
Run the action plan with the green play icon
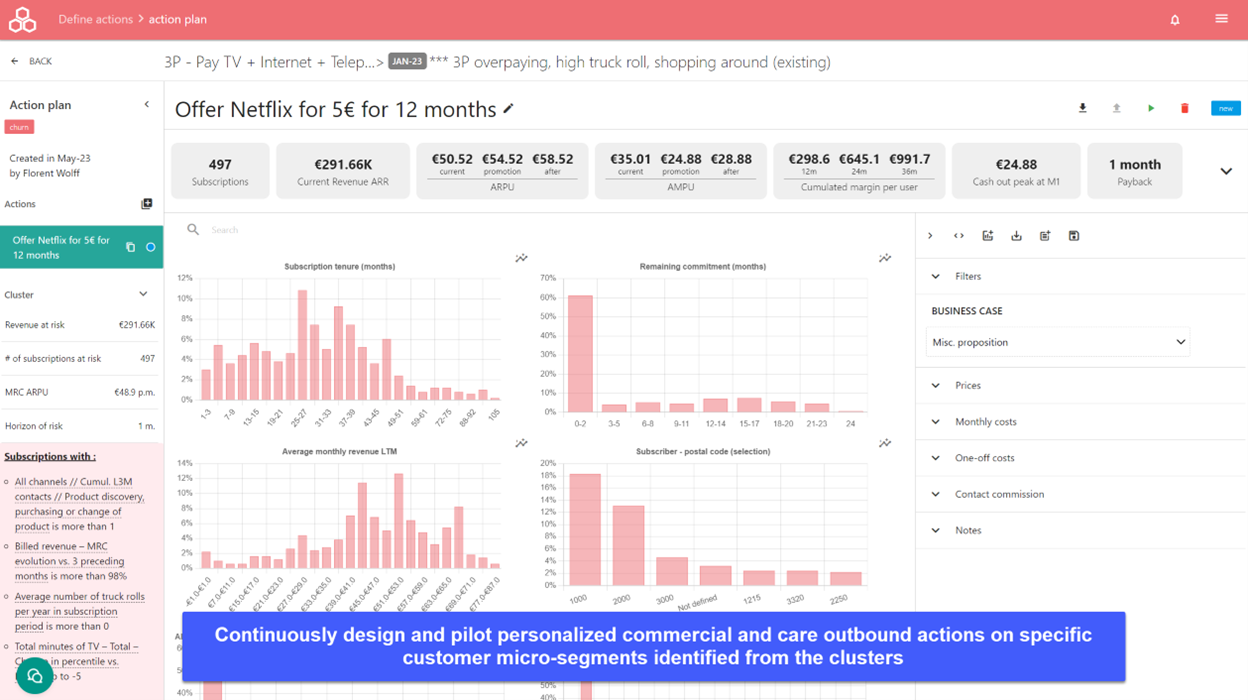[x=1151, y=107]
